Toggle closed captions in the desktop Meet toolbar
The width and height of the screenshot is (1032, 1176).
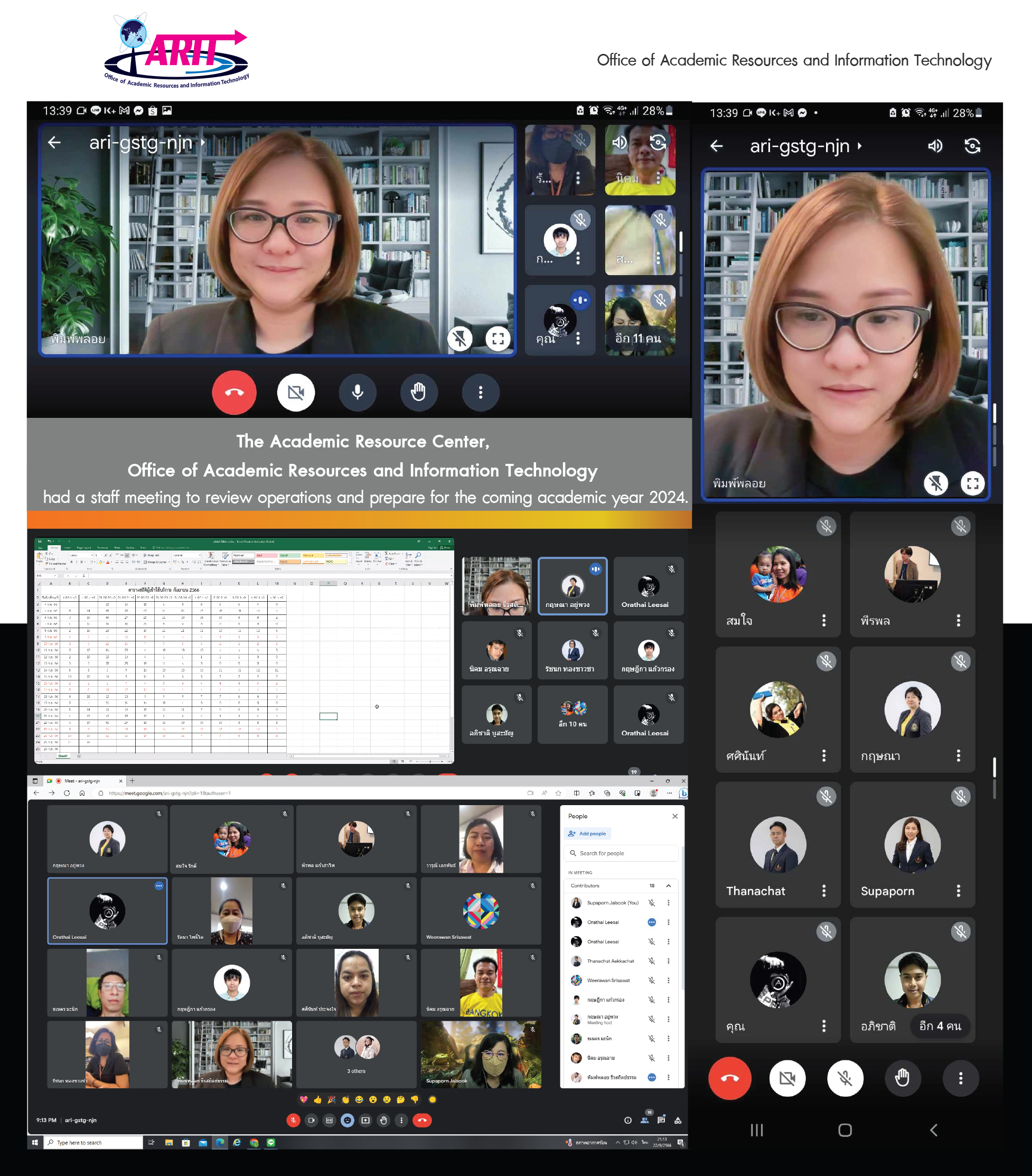(329, 1120)
